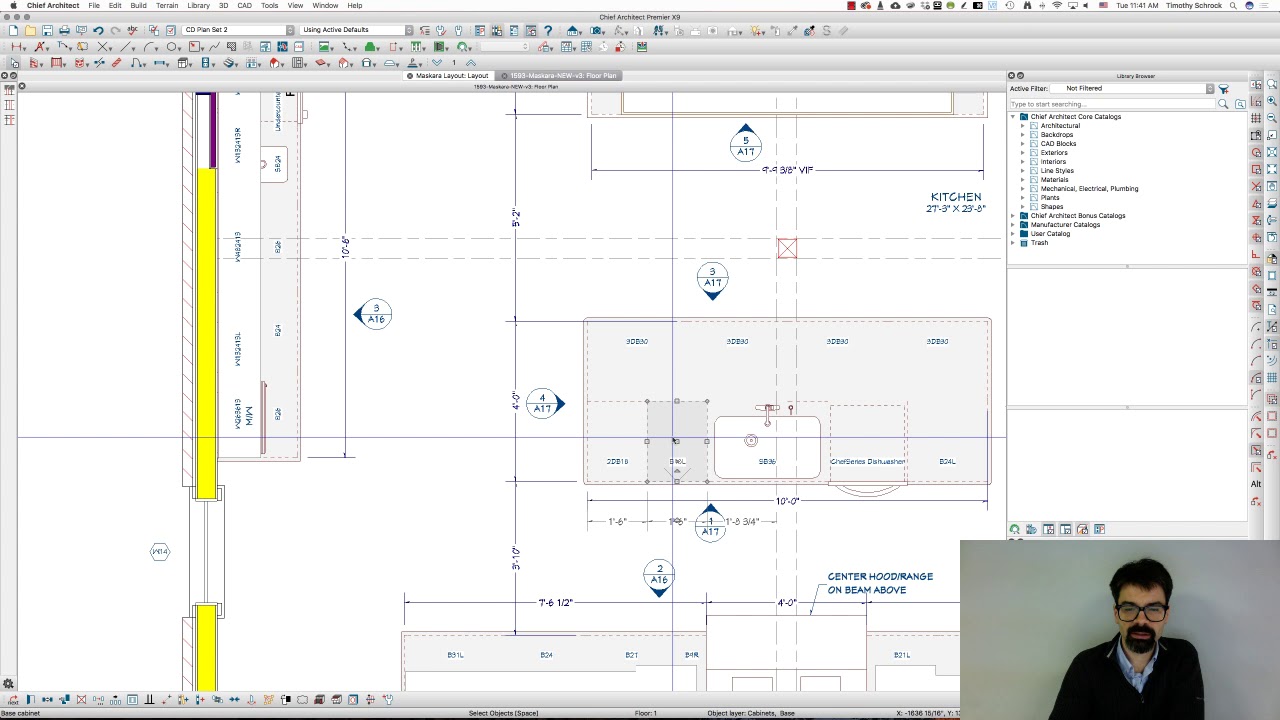The width and height of the screenshot is (1280, 720).
Task: Select the Zoom Out magnifier tool
Action: pyautogui.click(x=1272, y=118)
